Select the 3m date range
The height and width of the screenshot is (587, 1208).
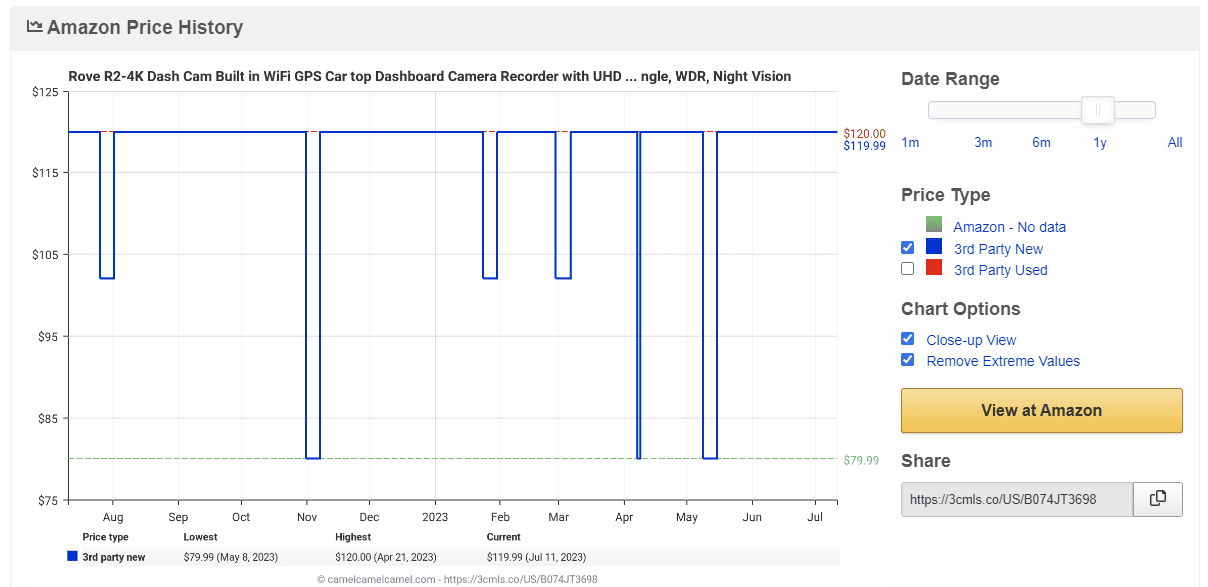983,142
